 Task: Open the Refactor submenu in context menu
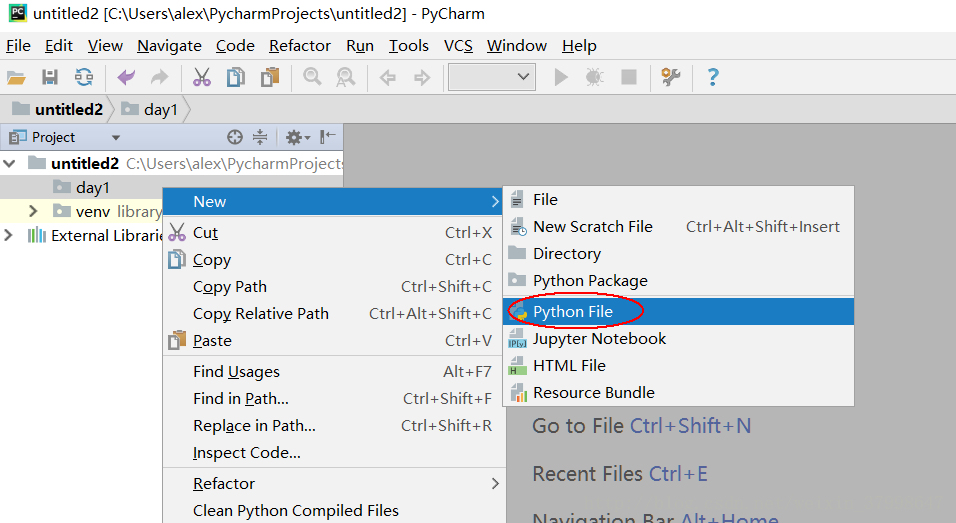pyautogui.click(x=333, y=483)
